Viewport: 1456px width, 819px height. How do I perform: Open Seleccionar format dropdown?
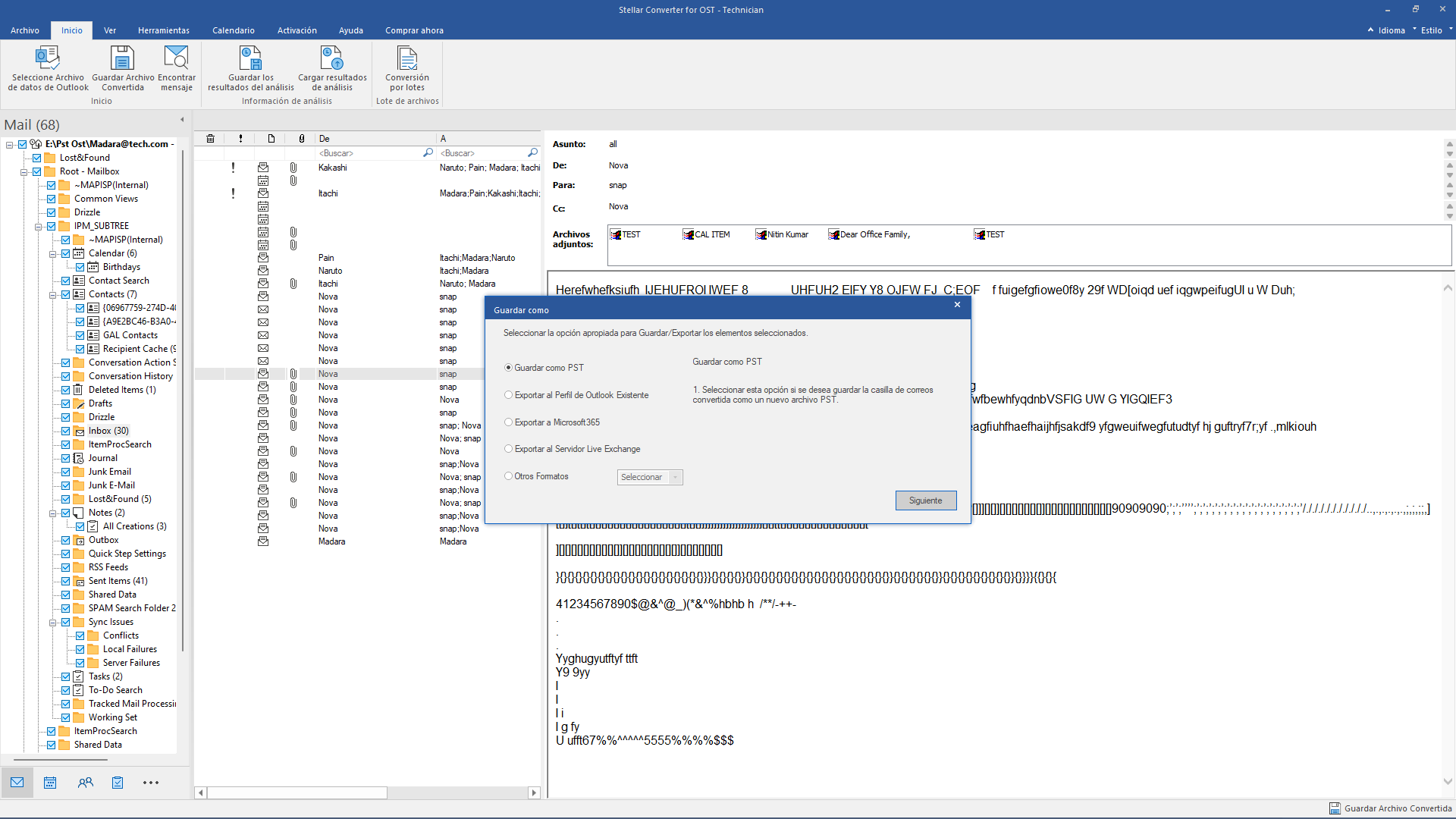[x=650, y=477]
